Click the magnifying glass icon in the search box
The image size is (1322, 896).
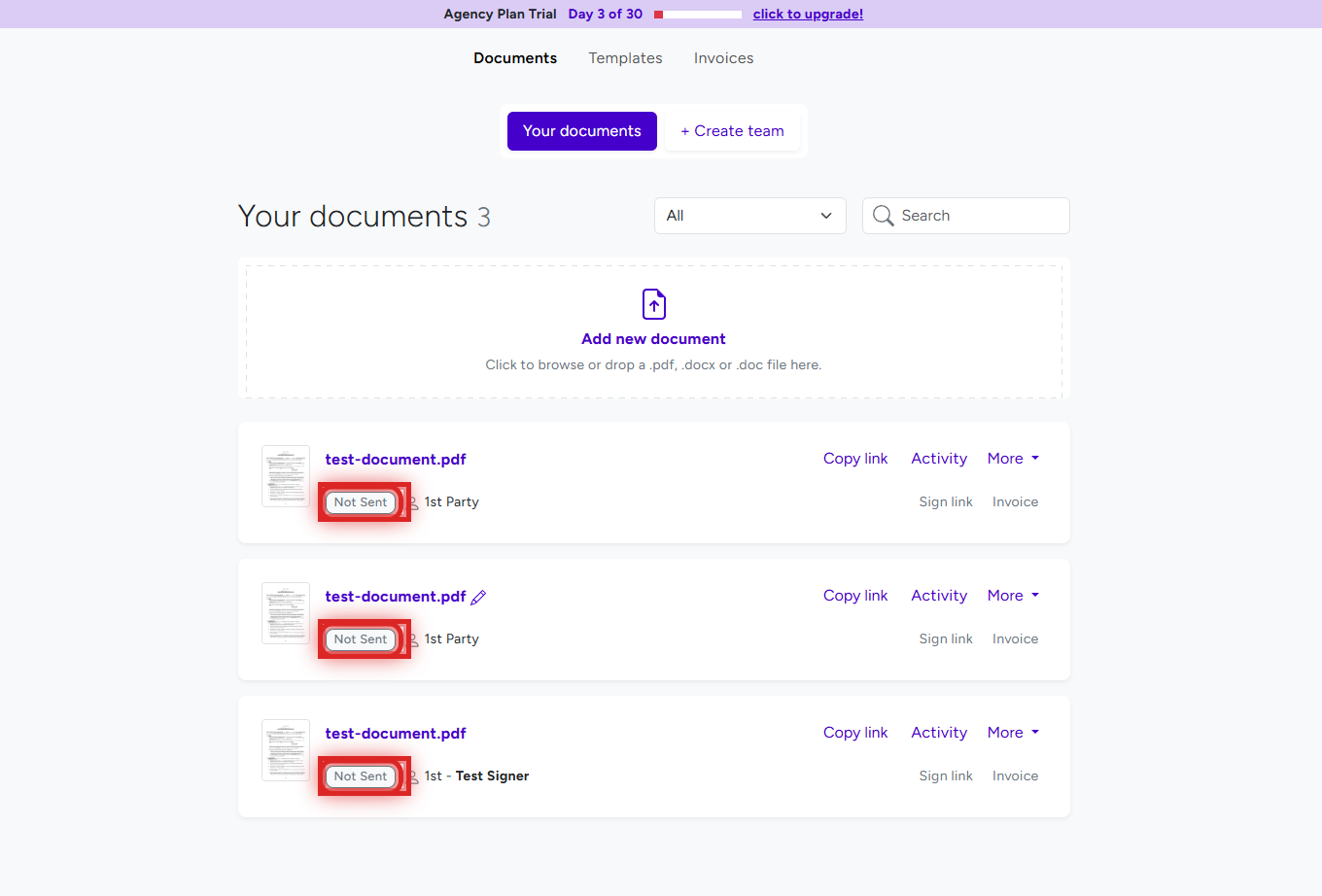883,216
